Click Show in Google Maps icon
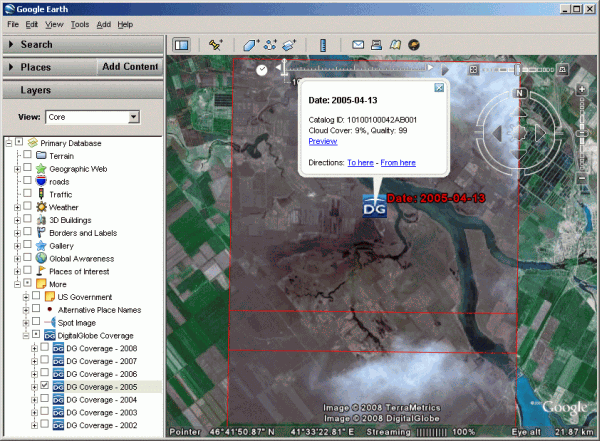Screen dimensions: 600x441 [x=395, y=45]
